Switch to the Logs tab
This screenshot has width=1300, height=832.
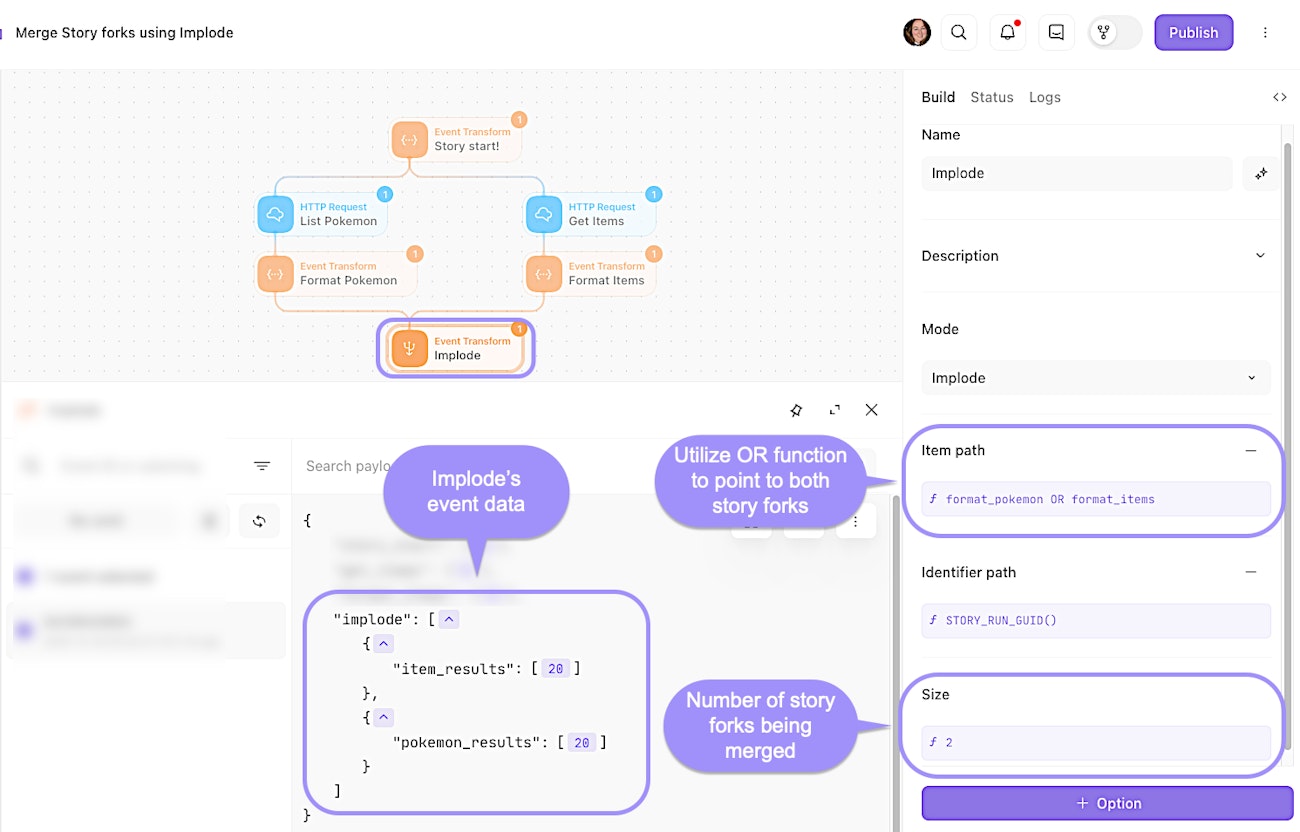click(x=1045, y=97)
